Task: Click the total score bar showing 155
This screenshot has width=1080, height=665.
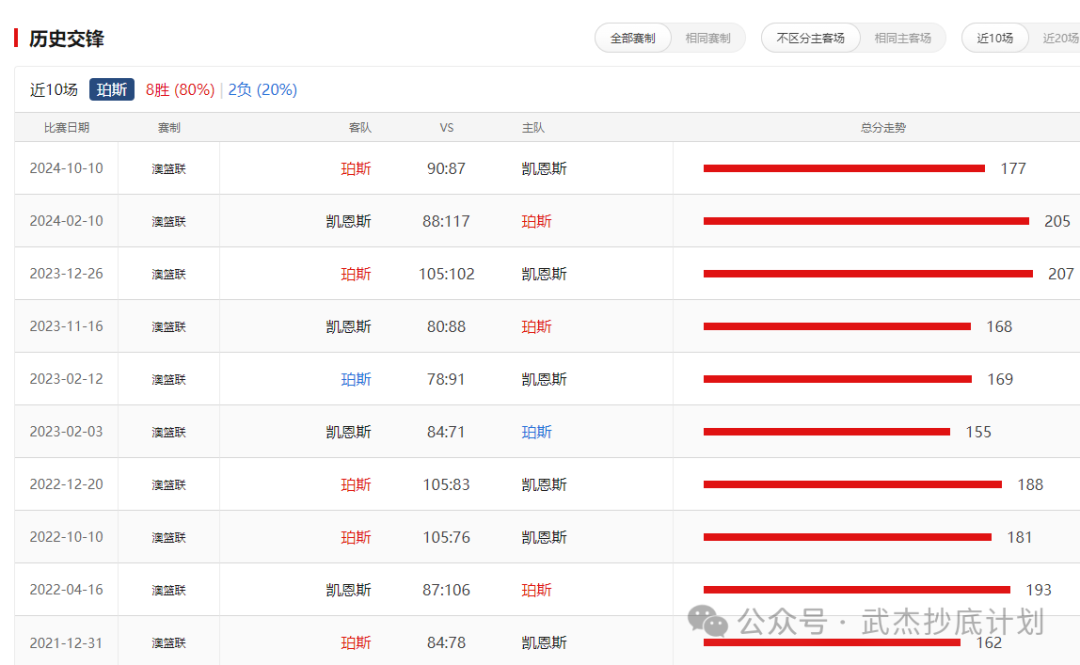Action: click(827, 432)
